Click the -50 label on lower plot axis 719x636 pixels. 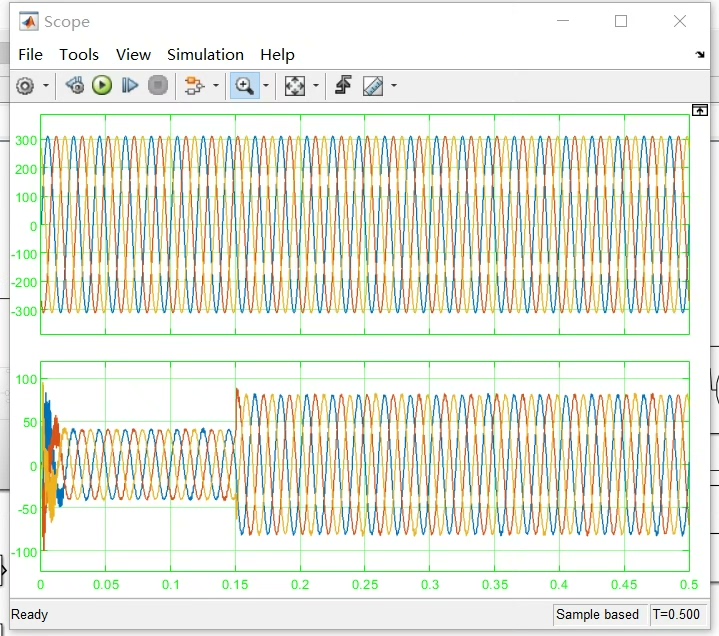27,509
